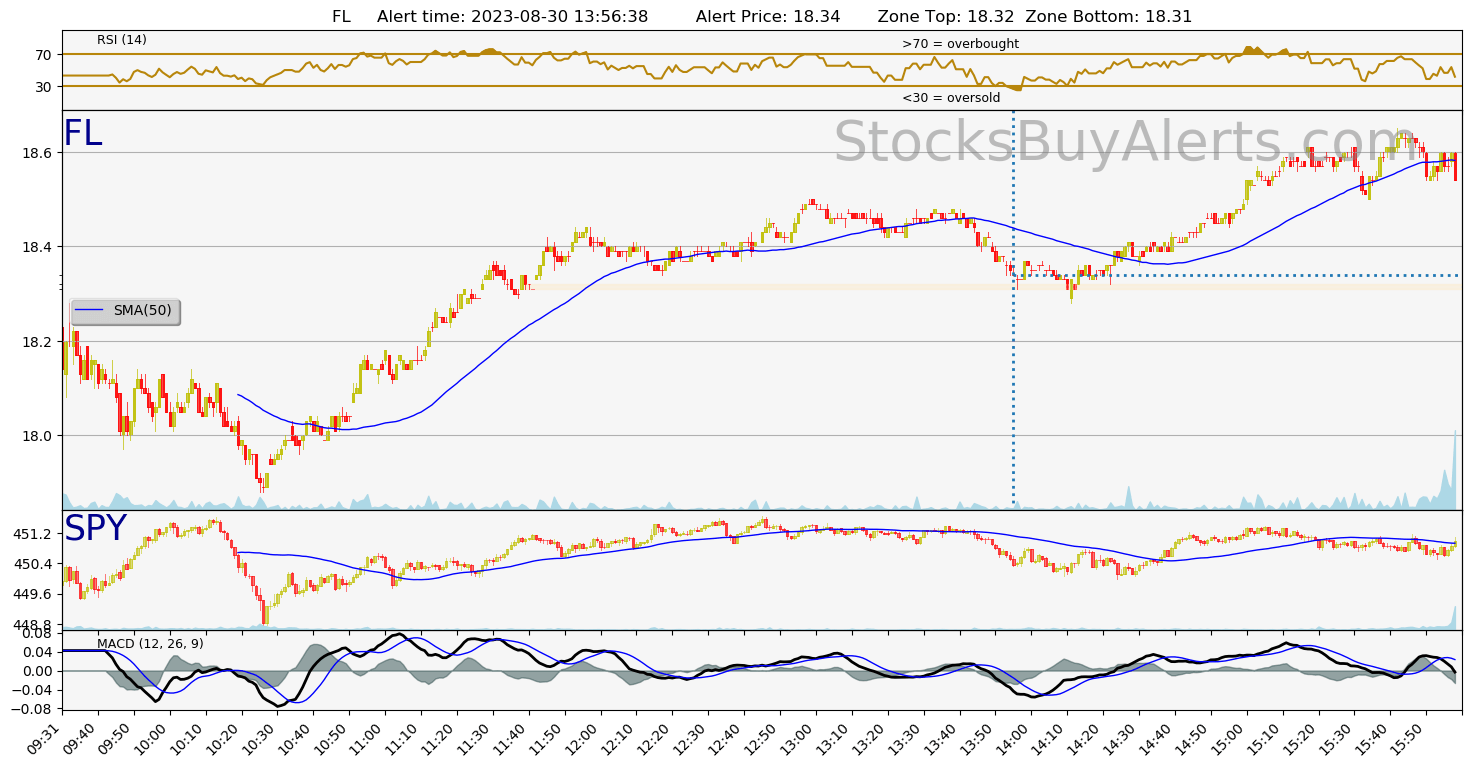This screenshot has width=1476, height=768.
Task: Click the MACD (12, 26, 9) label
Action: click(x=150, y=644)
